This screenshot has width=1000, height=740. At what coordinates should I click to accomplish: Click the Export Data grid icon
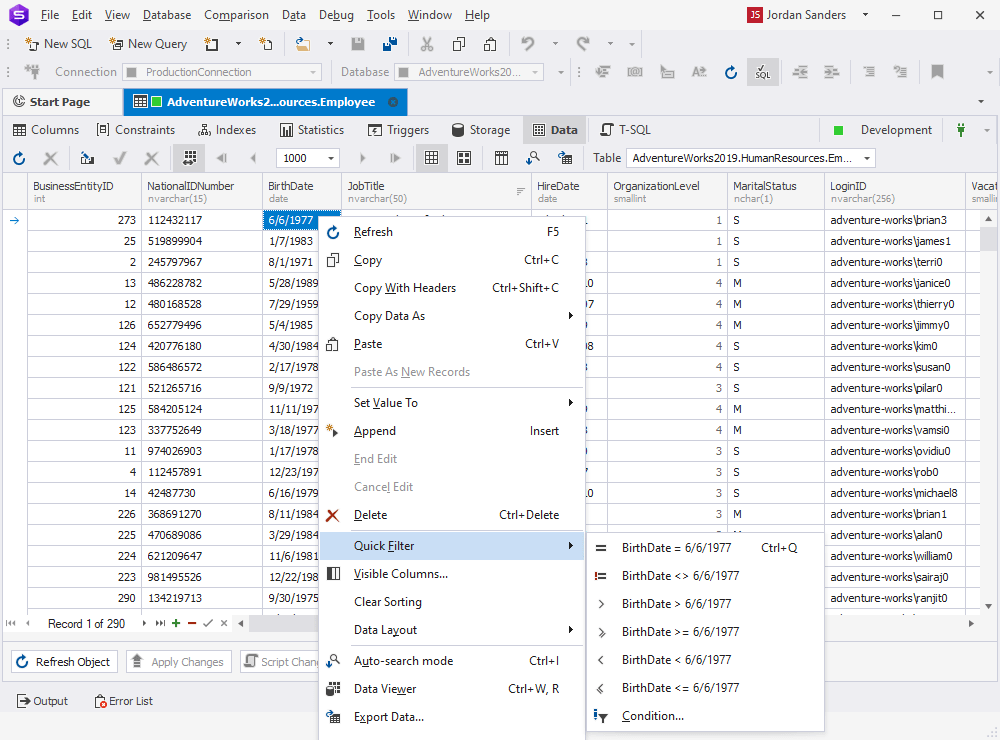567,158
